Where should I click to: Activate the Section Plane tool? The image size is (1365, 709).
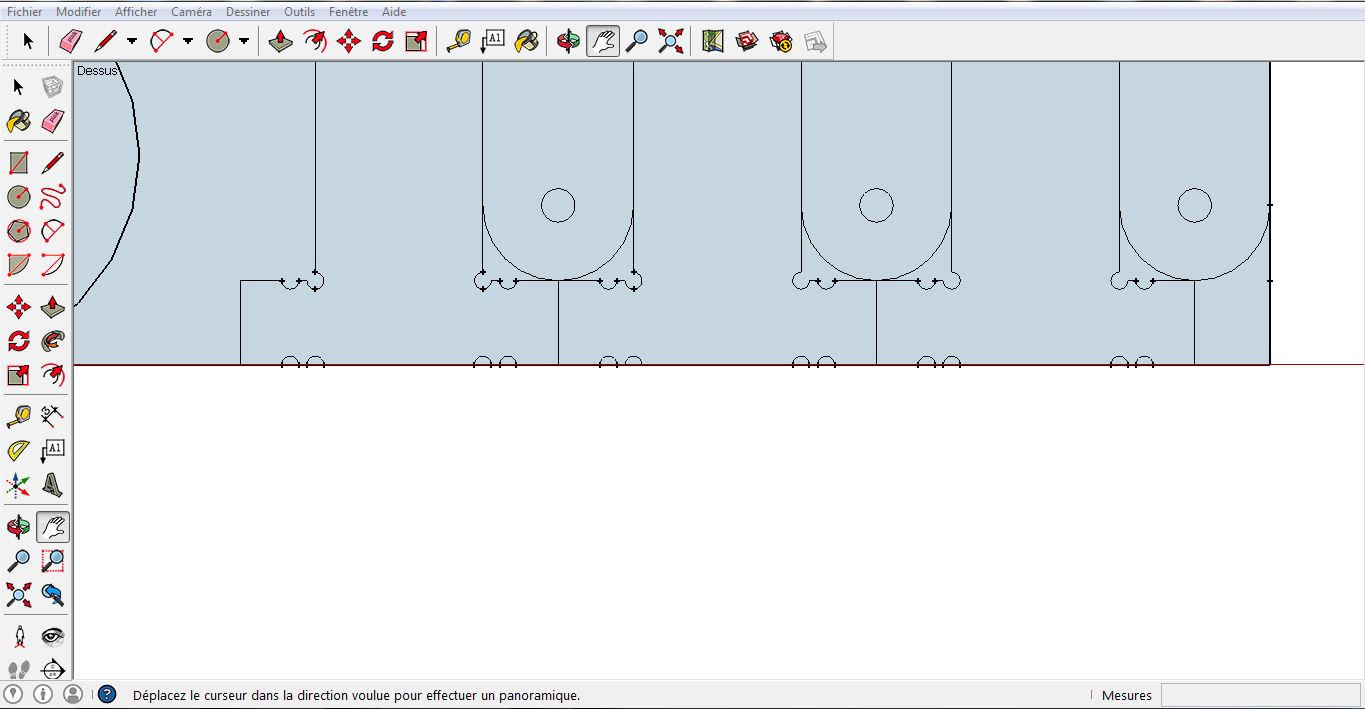(53, 669)
